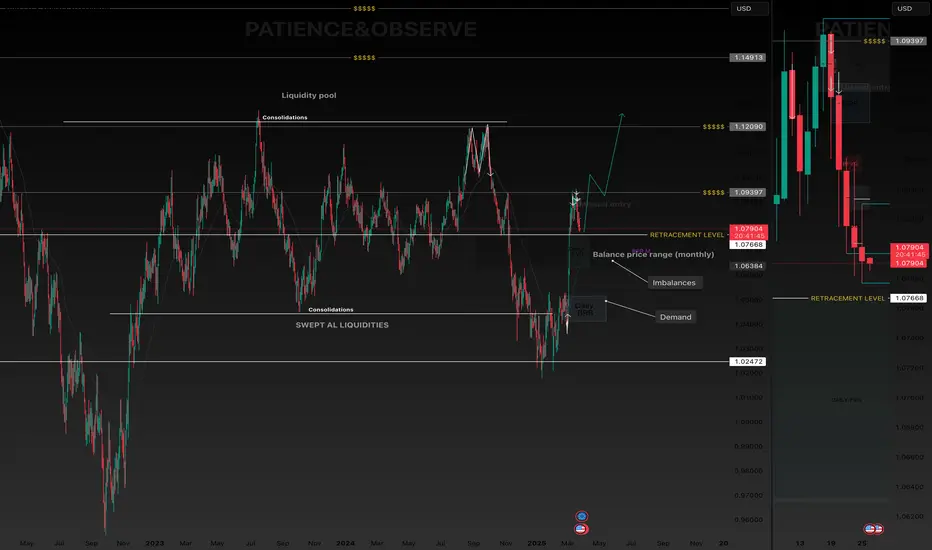Viewport: 932px width, 550px height.
Task: Click the 2023 label on time axis
Action: pyautogui.click(x=155, y=543)
